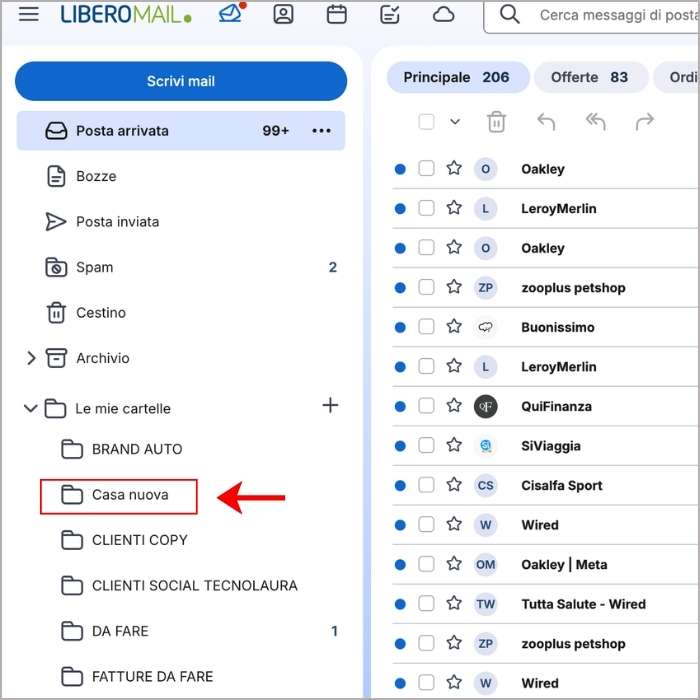Star the Buonissimo message
The height and width of the screenshot is (700, 700).
point(454,326)
